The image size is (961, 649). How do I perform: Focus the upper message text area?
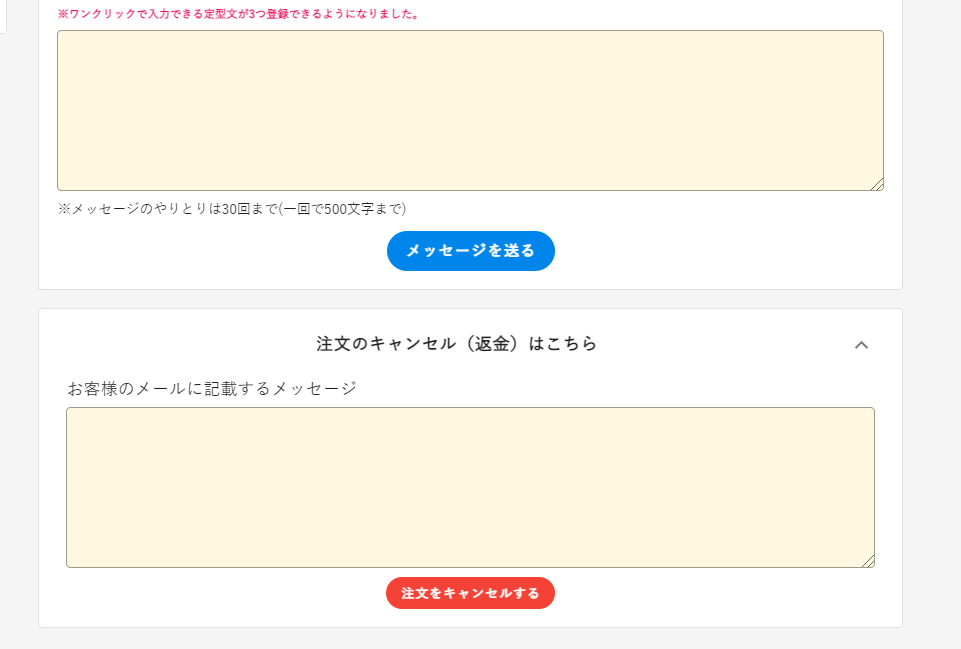pyautogui.click(x=470, y=110)
